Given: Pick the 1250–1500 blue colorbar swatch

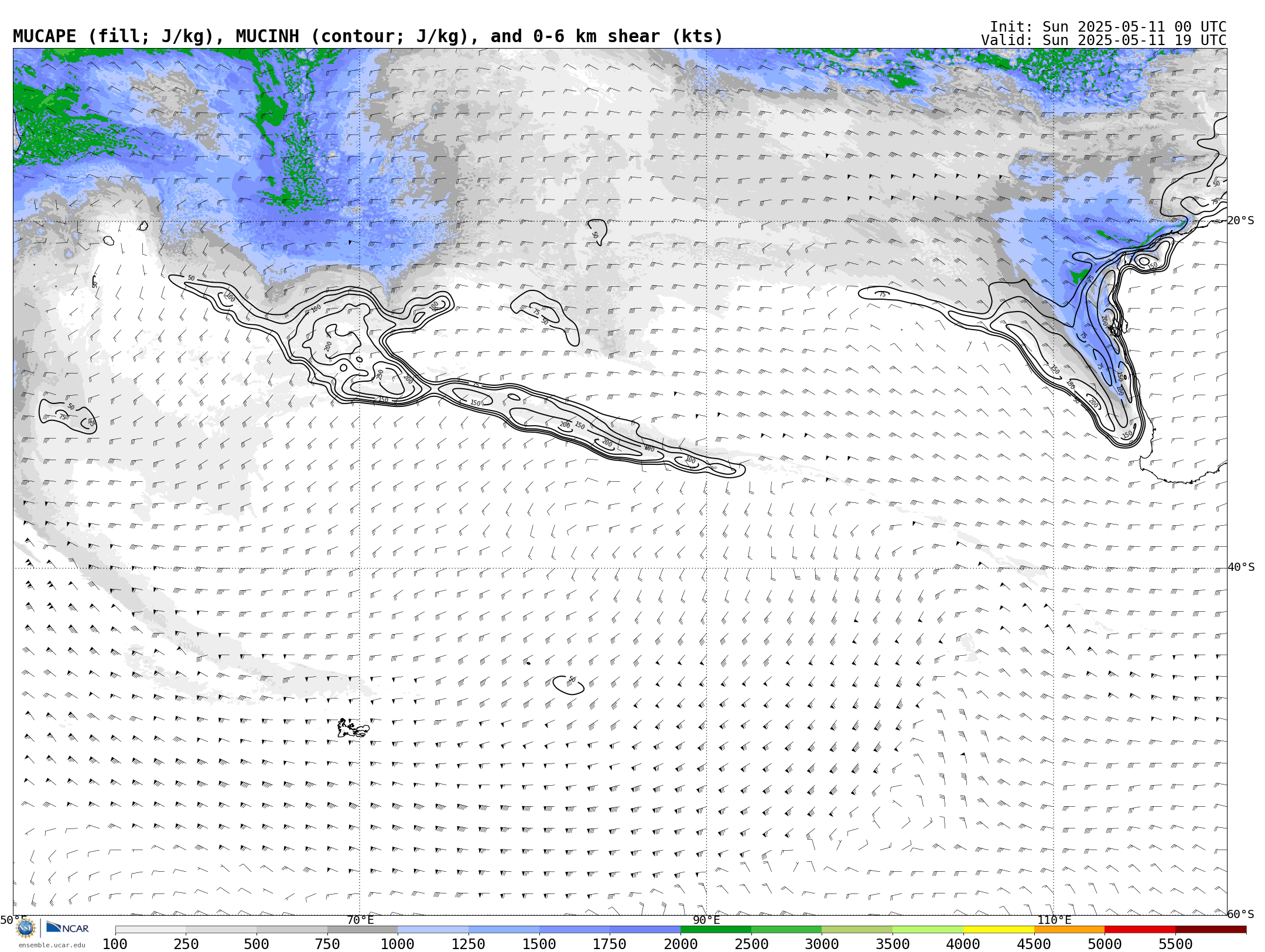Looking at the screenshot, I should pyautogui.click(x=504, y=929).
